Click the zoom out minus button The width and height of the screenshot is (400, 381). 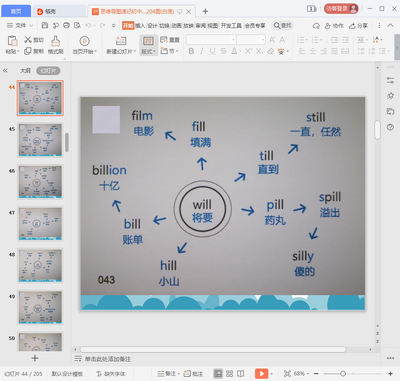316,374
